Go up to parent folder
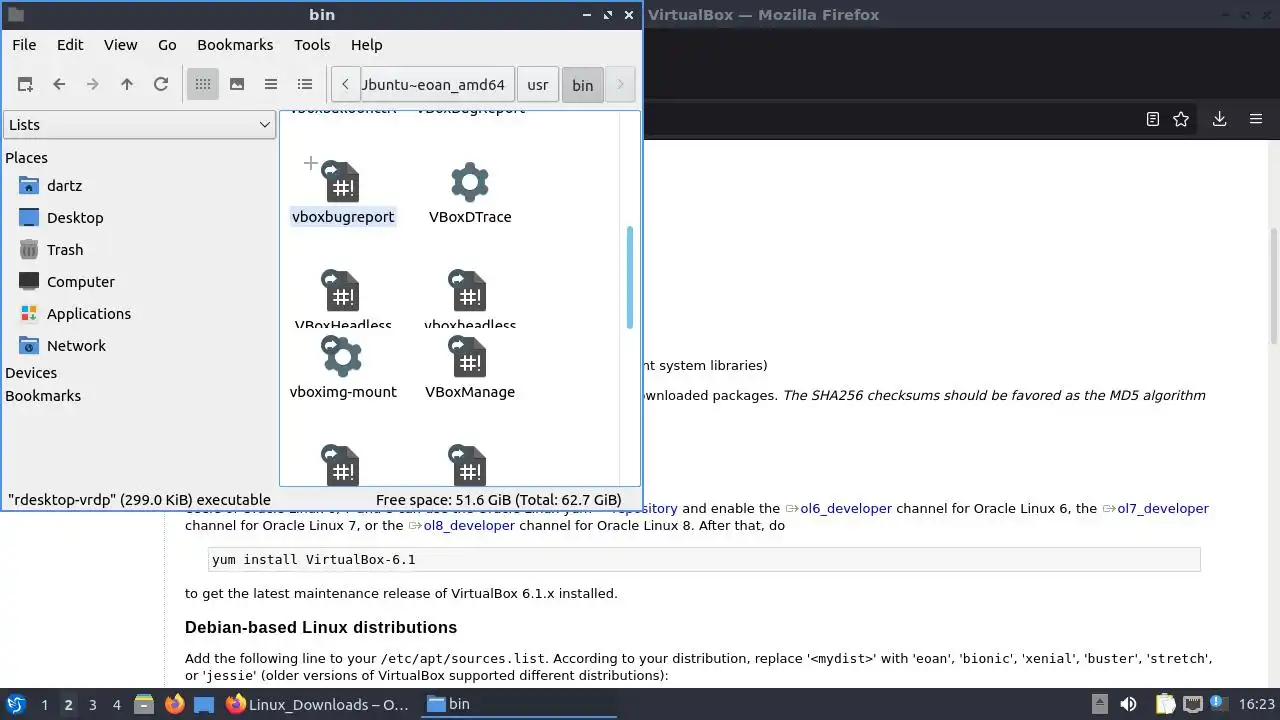The height and width of the screenshot is (720, 1280). coord(127,85)
